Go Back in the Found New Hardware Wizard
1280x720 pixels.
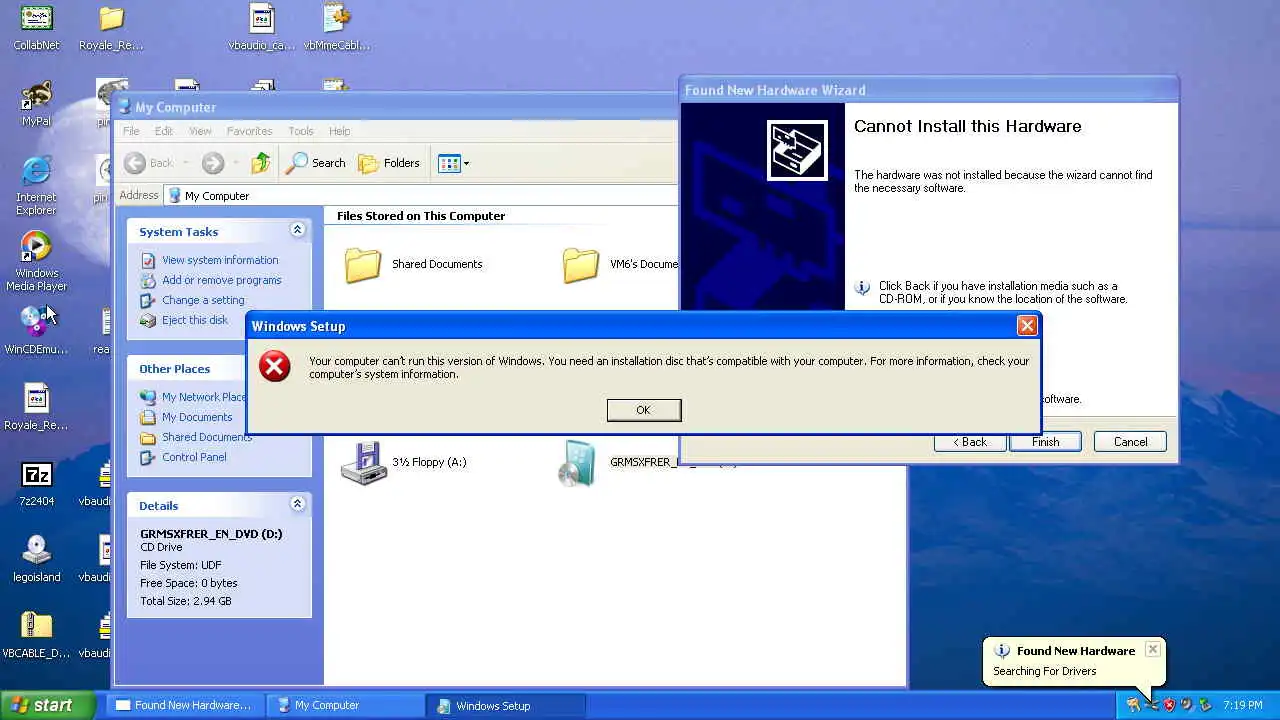tap(970, 442)
